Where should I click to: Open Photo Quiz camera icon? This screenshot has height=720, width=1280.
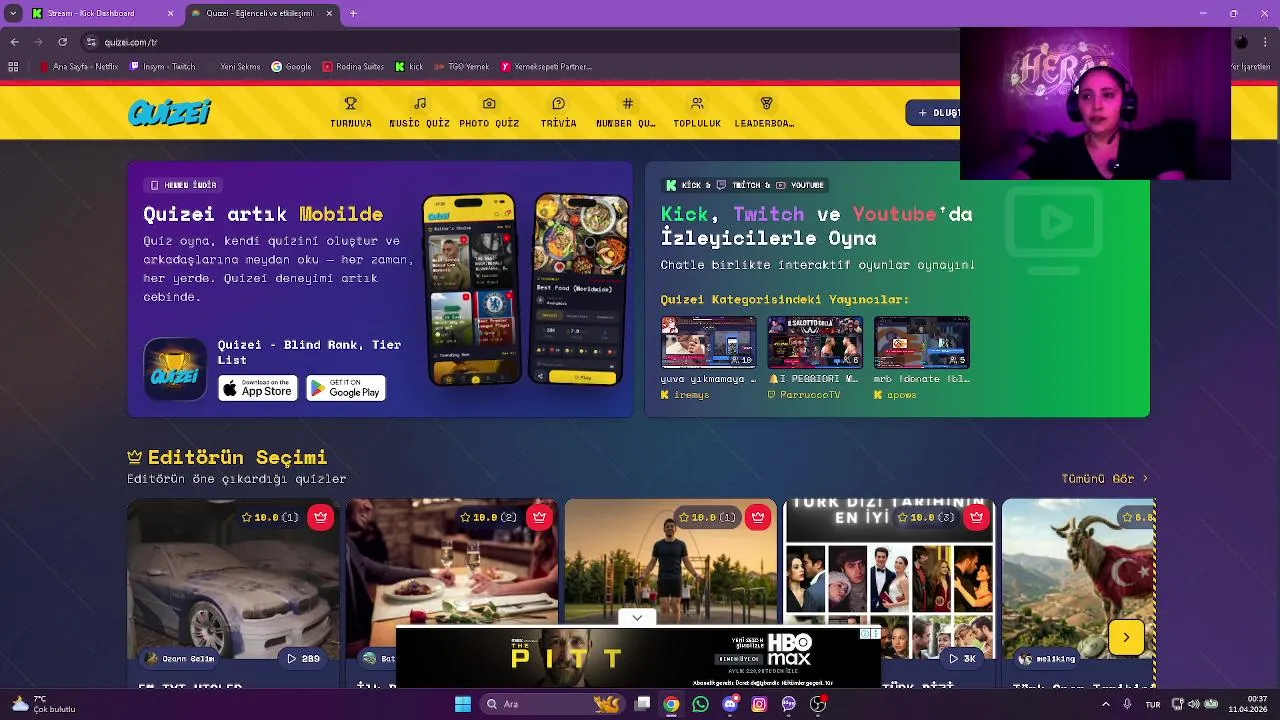pos(489,103)
